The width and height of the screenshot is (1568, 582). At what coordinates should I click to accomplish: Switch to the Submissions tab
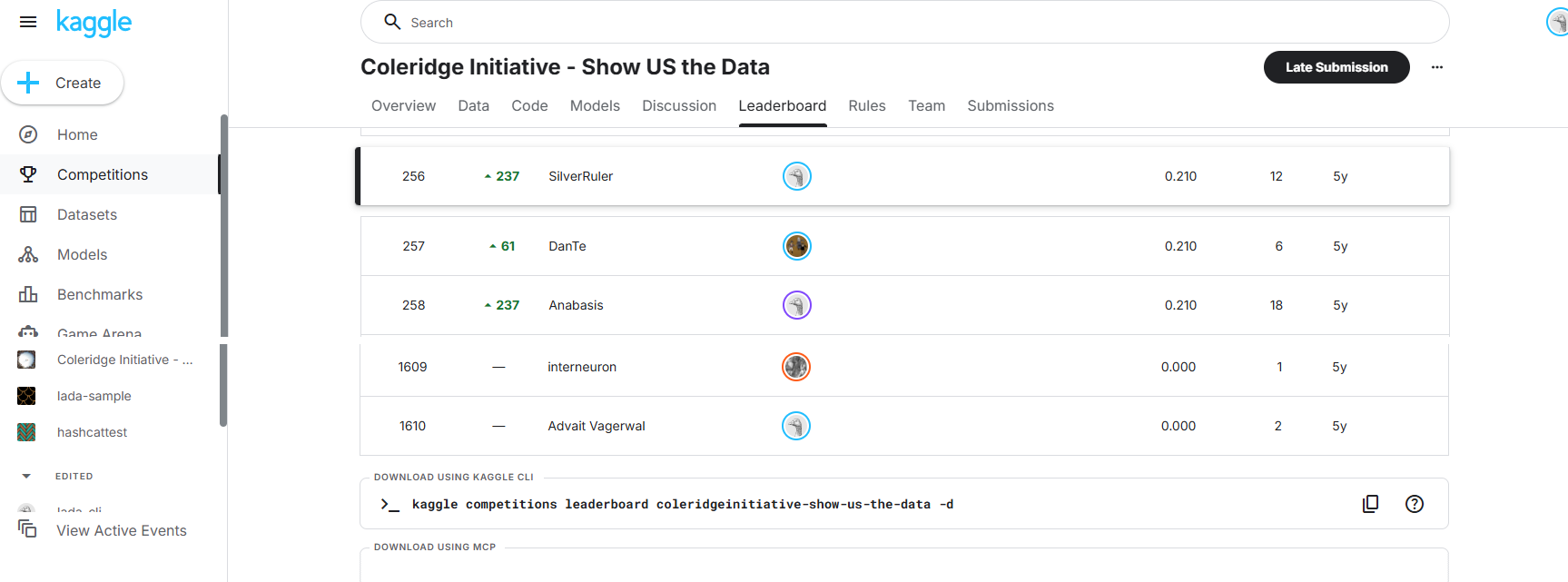[1011, 106]
